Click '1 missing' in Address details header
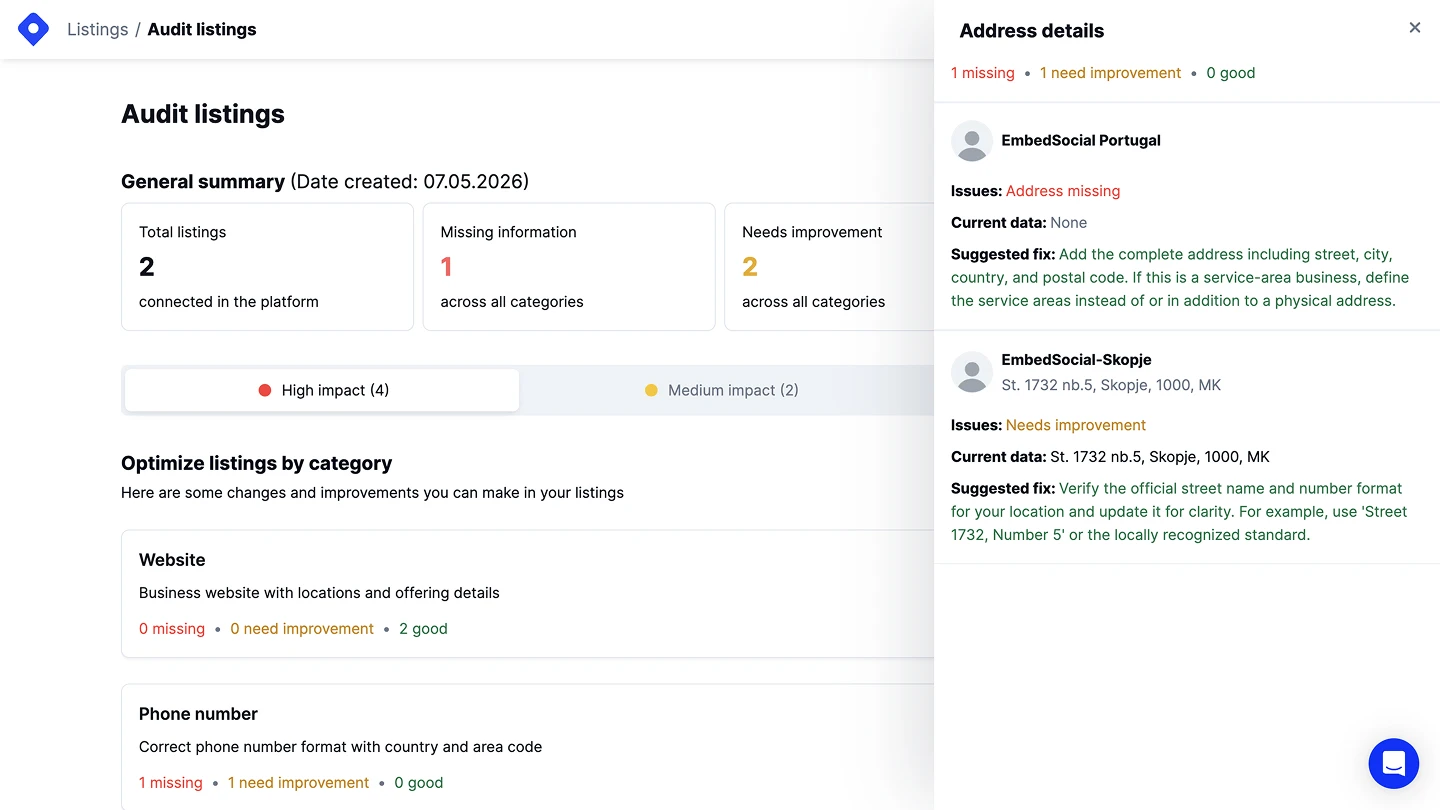This screenshot has width=1440, height=810. tap(983, 73)
